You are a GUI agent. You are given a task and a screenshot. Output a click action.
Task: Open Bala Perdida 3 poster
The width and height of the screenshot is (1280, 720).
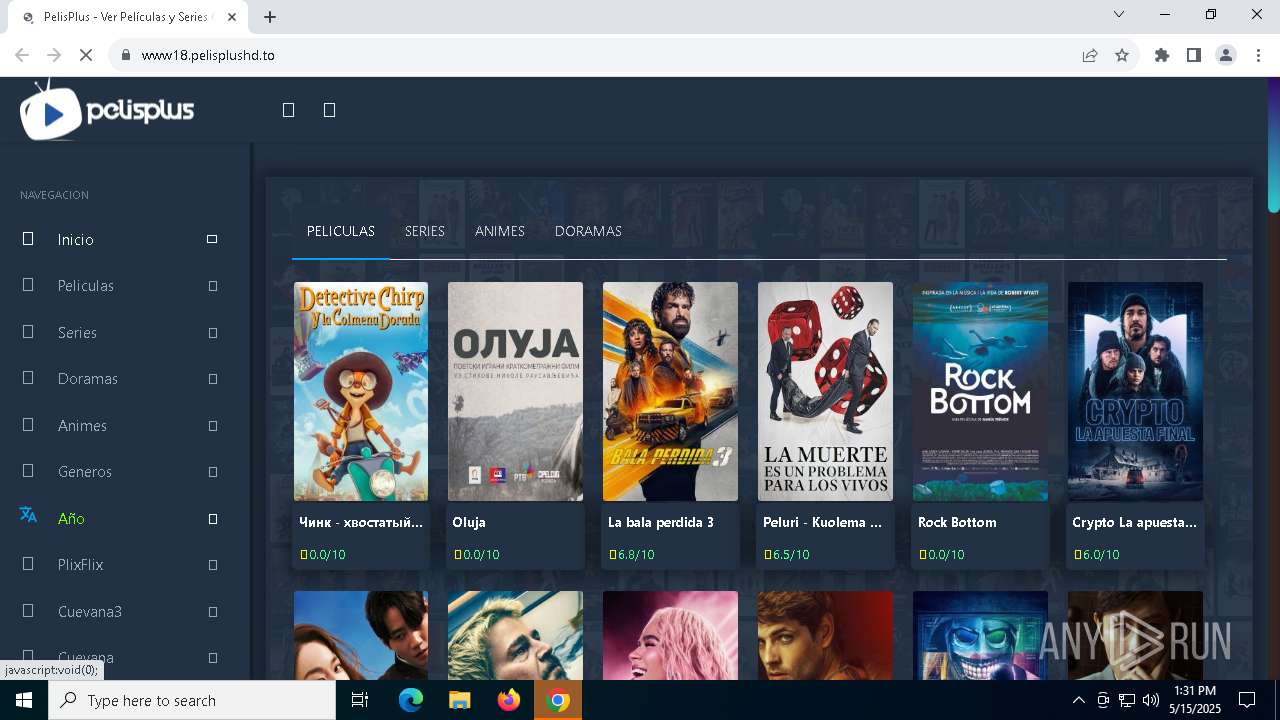click(x=670, y=391)
